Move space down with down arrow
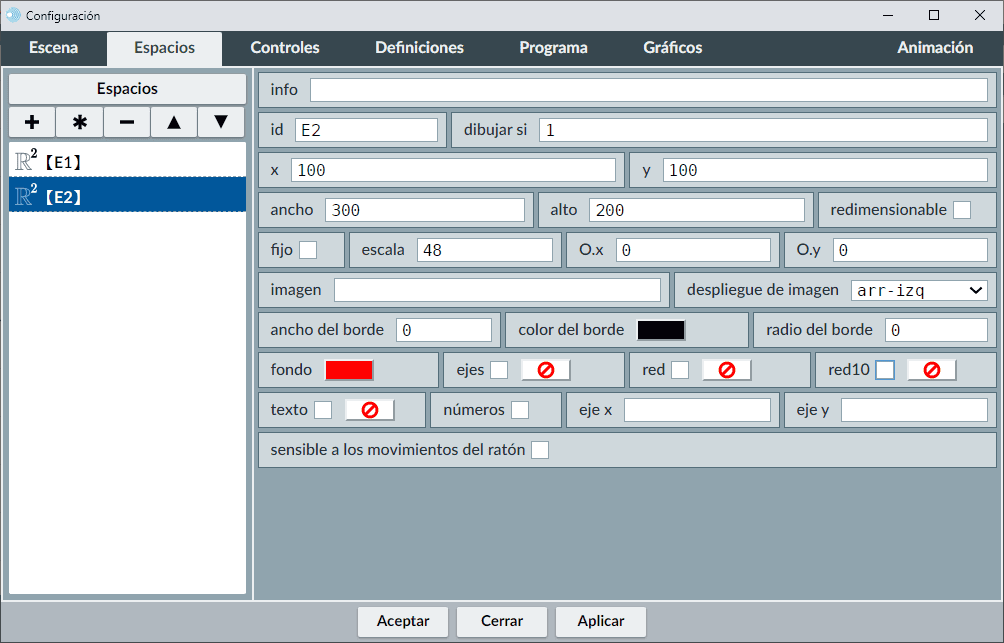1004x643 pixels. (x=221, y=122)
